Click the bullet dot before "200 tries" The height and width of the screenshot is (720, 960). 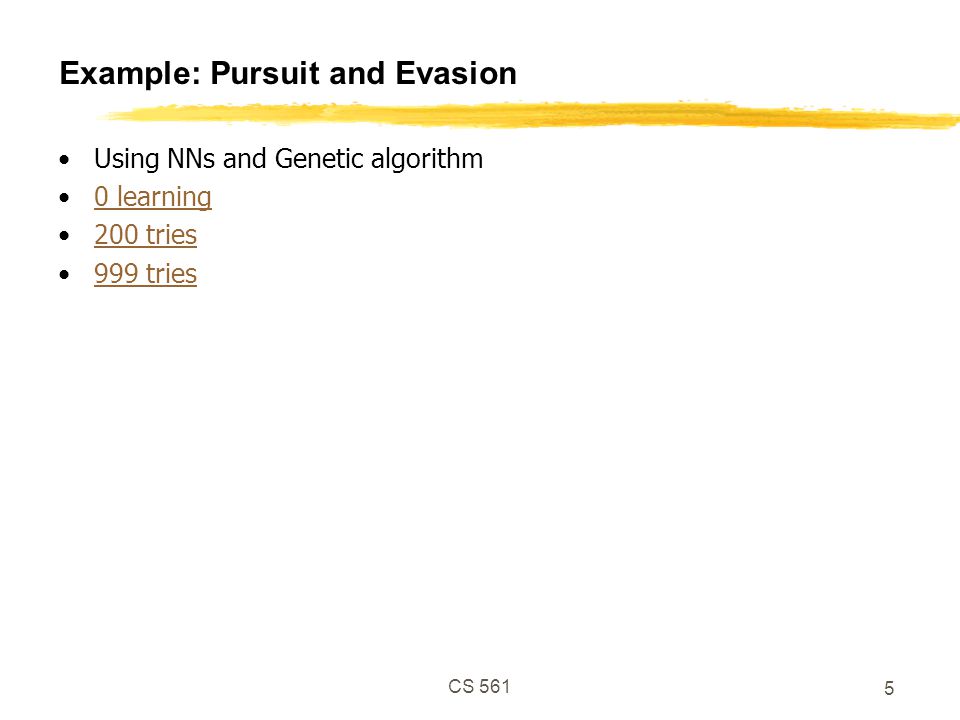pos(65,236)
